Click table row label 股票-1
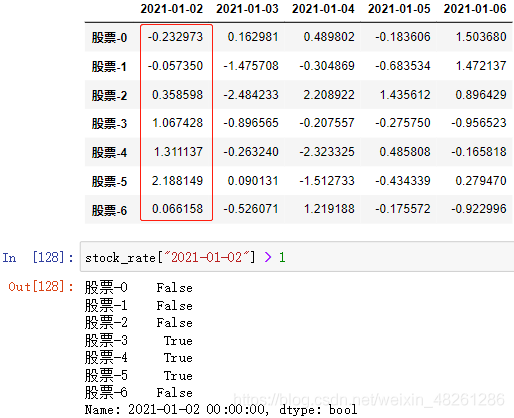The image size is (514, 418). [109, 66]
